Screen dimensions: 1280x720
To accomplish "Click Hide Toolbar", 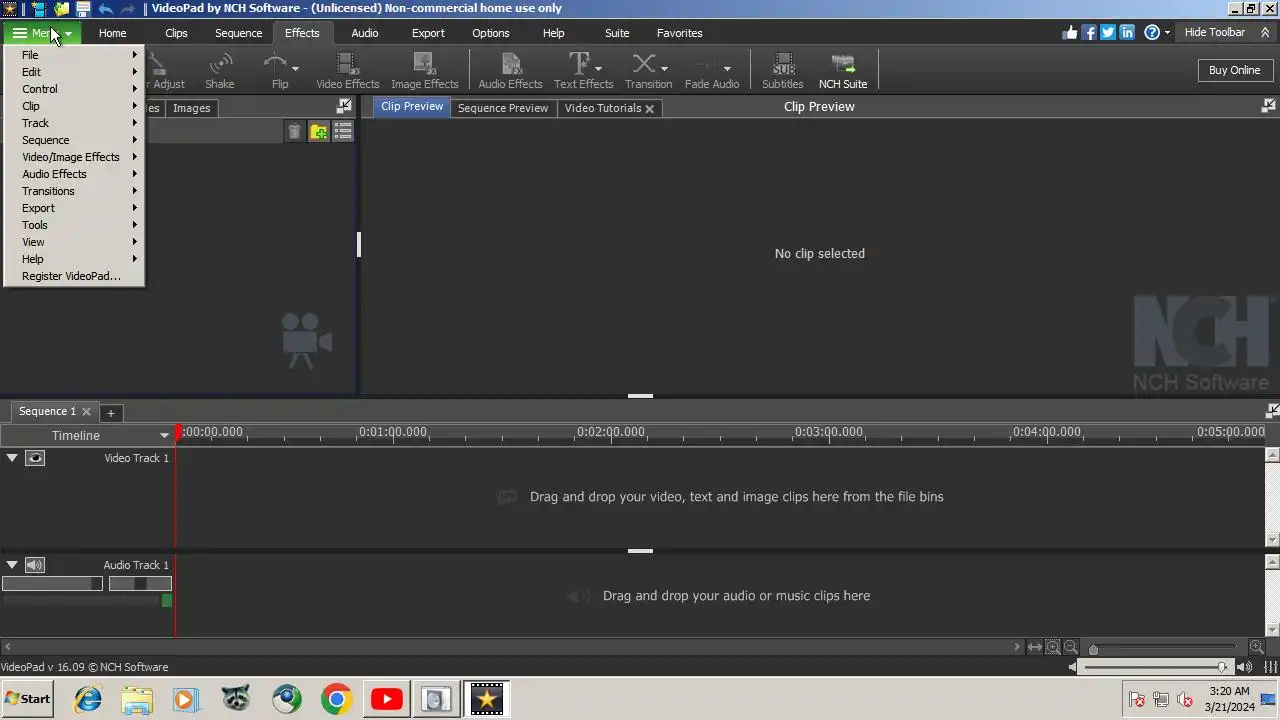I will pyautogui.click(x=1214, y=32).
